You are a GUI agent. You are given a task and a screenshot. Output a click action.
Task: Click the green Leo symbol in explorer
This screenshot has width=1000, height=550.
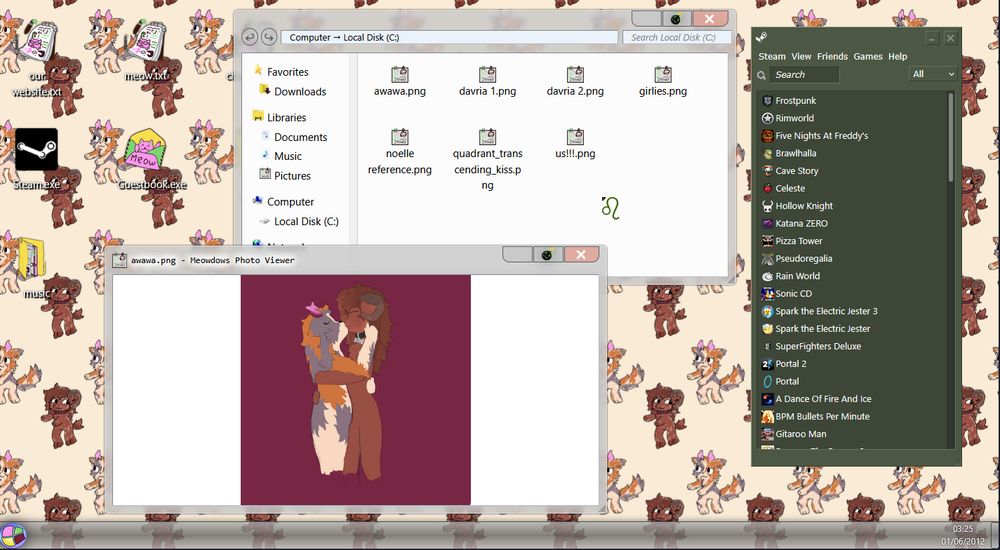tap(610, 208)
